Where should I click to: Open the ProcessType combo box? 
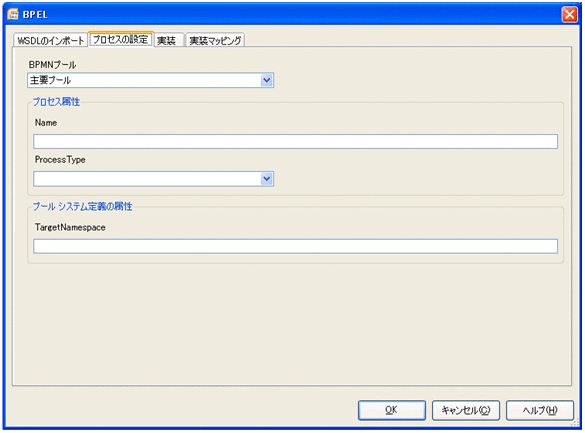tap(153, 179)
